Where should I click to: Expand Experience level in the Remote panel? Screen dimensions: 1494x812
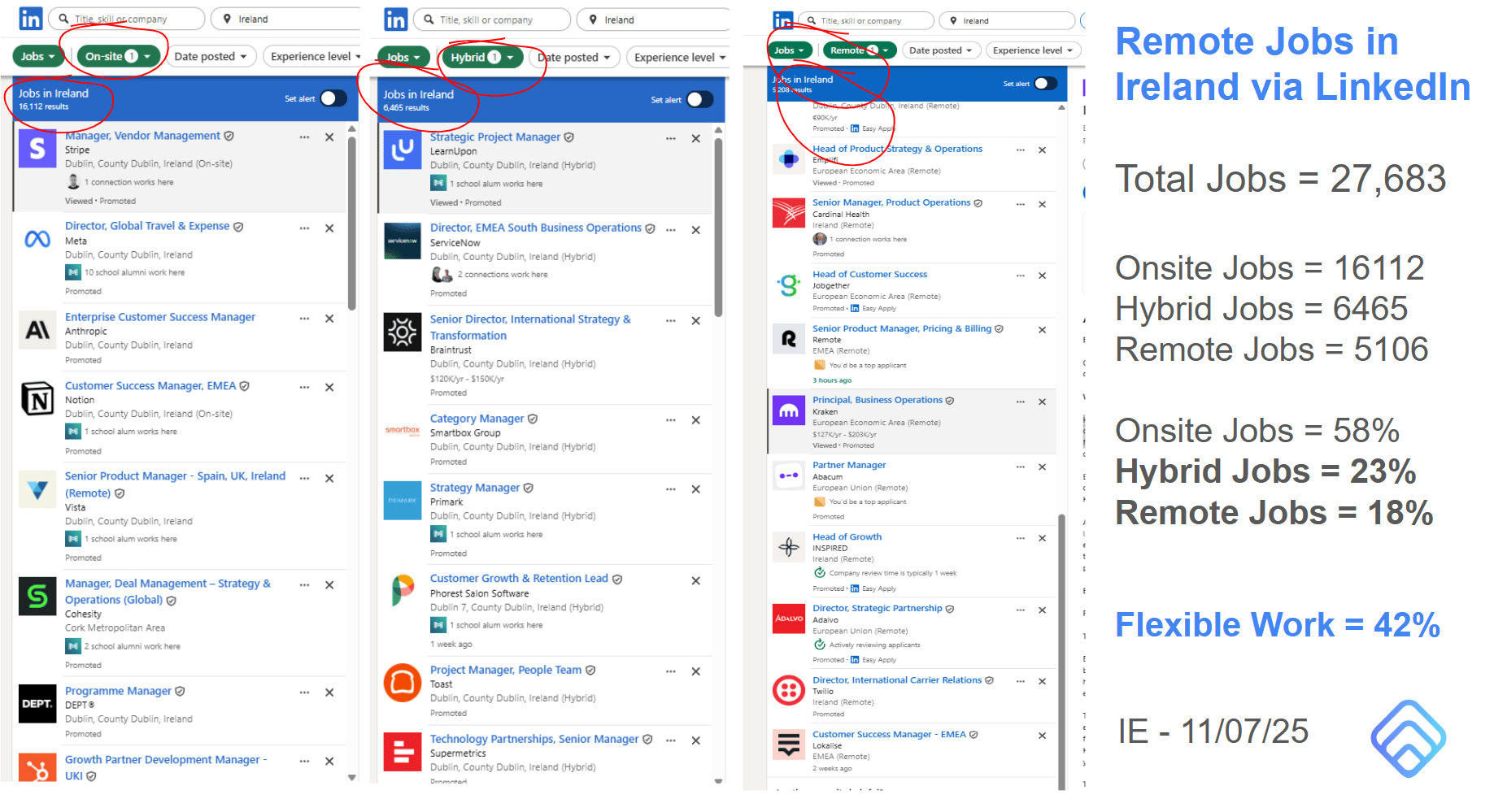(1033, 50)
